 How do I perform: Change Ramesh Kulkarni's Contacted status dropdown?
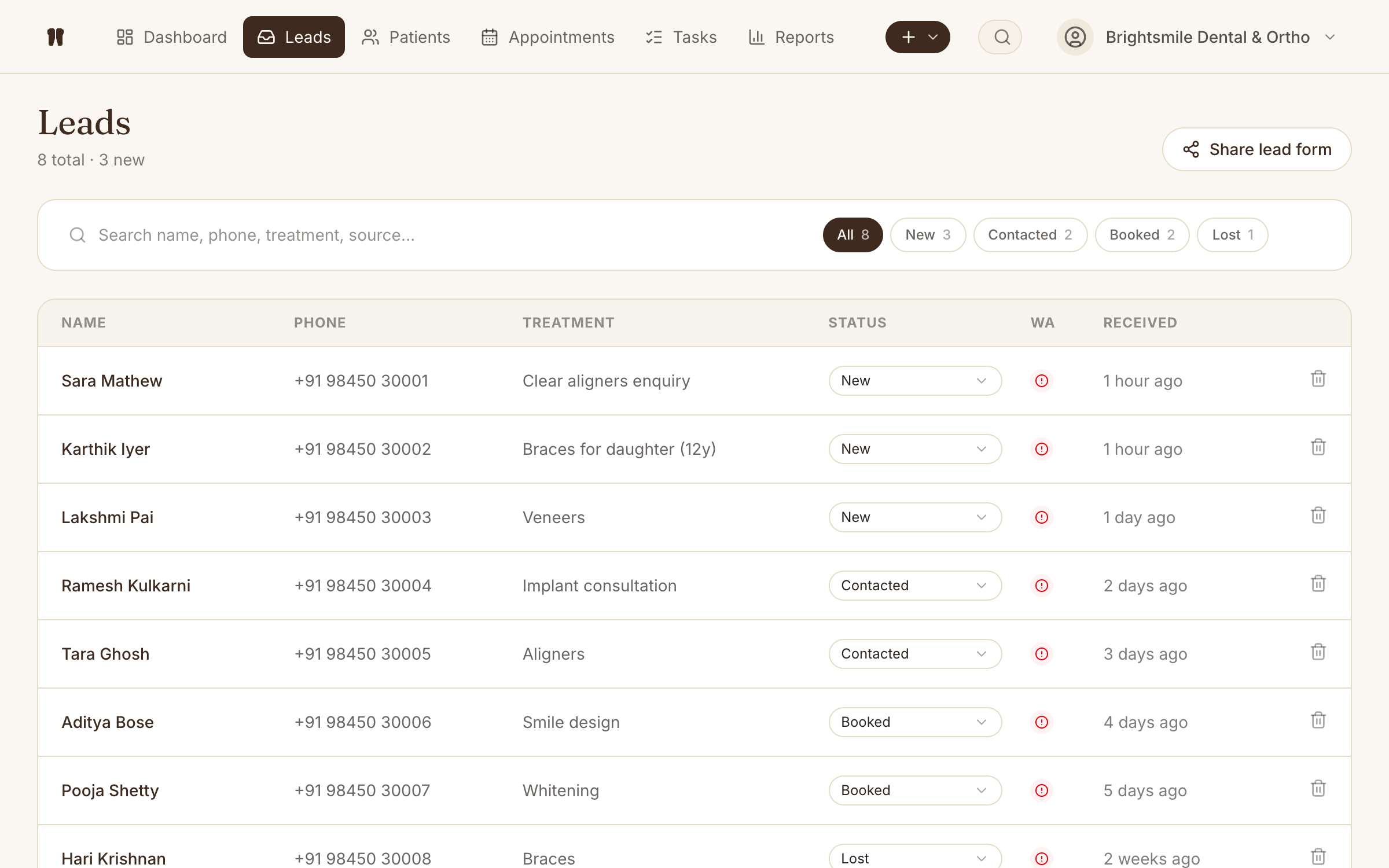[915, 586]
